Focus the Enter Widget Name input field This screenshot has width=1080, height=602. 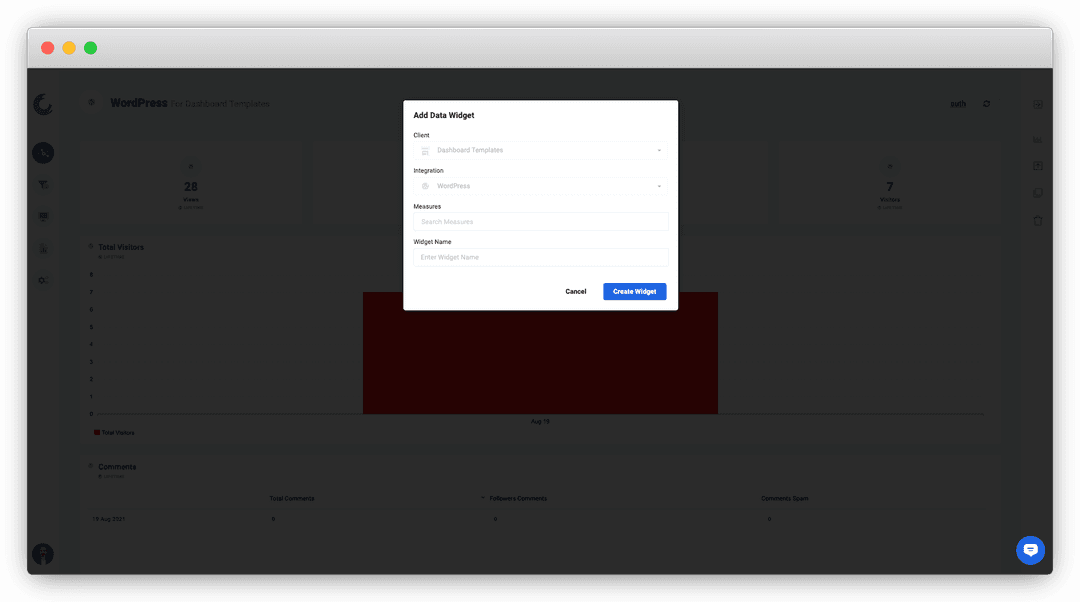tap(540, 257)
